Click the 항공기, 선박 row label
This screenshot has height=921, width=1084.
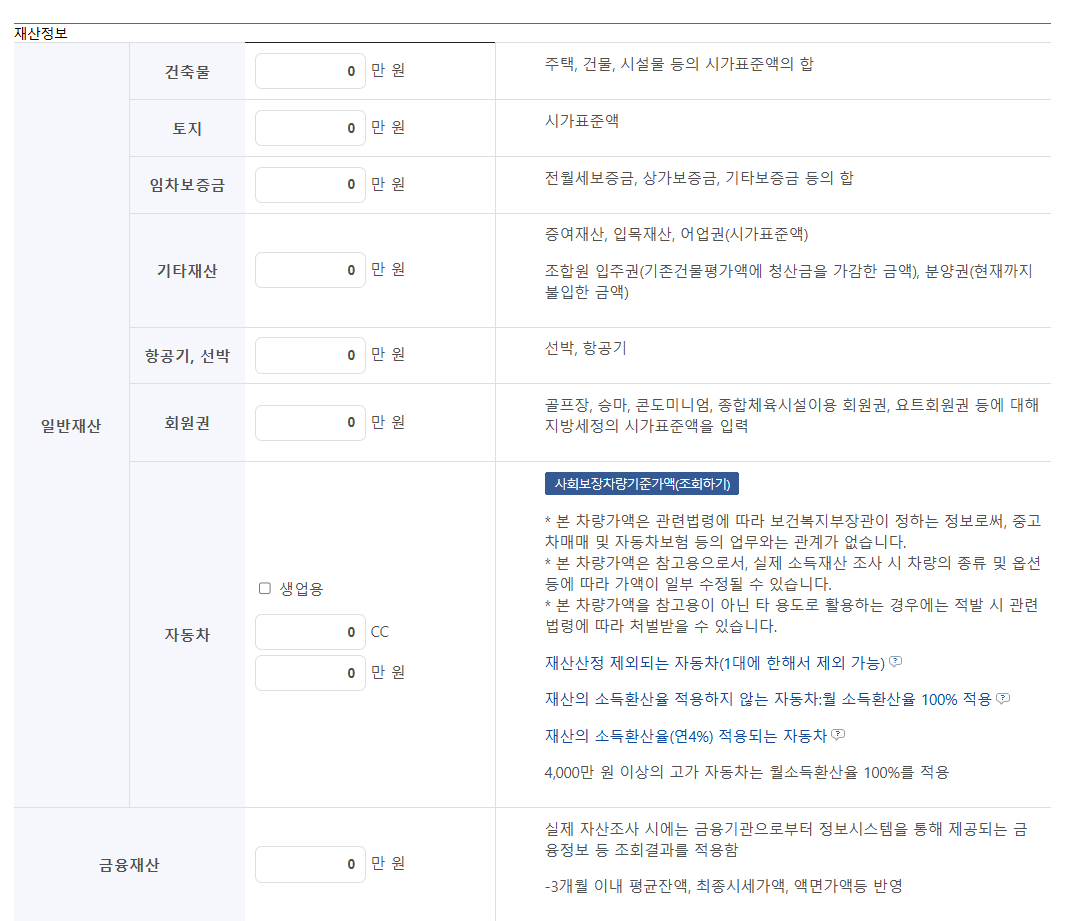[x=187, y=356]
